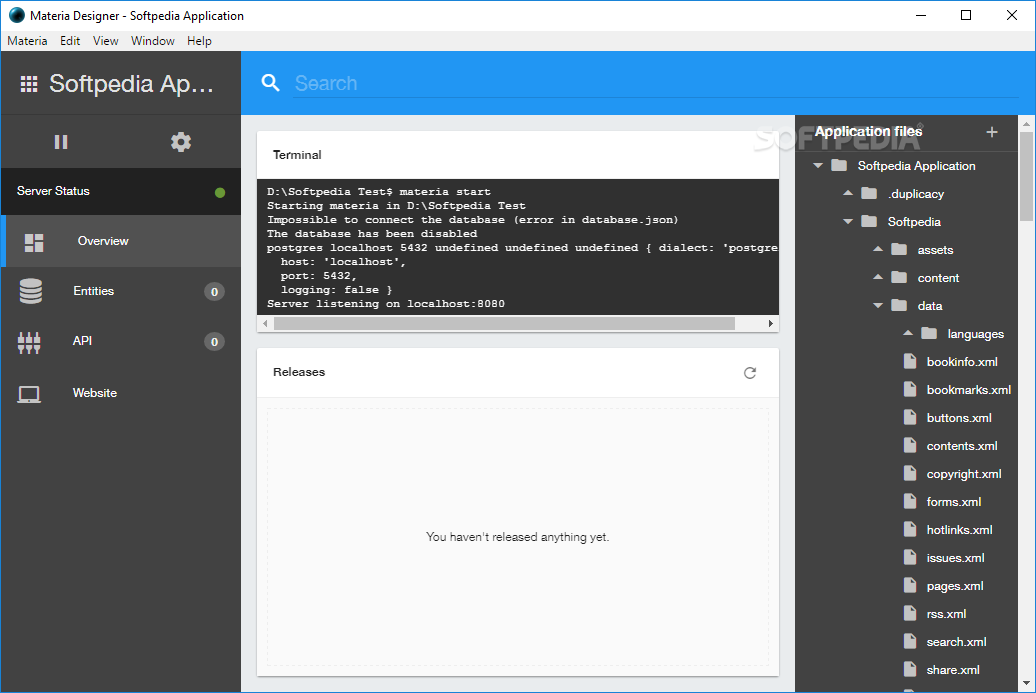Add a new application file with plus
Screen dimensions: 1036x693
pos(991,131)
